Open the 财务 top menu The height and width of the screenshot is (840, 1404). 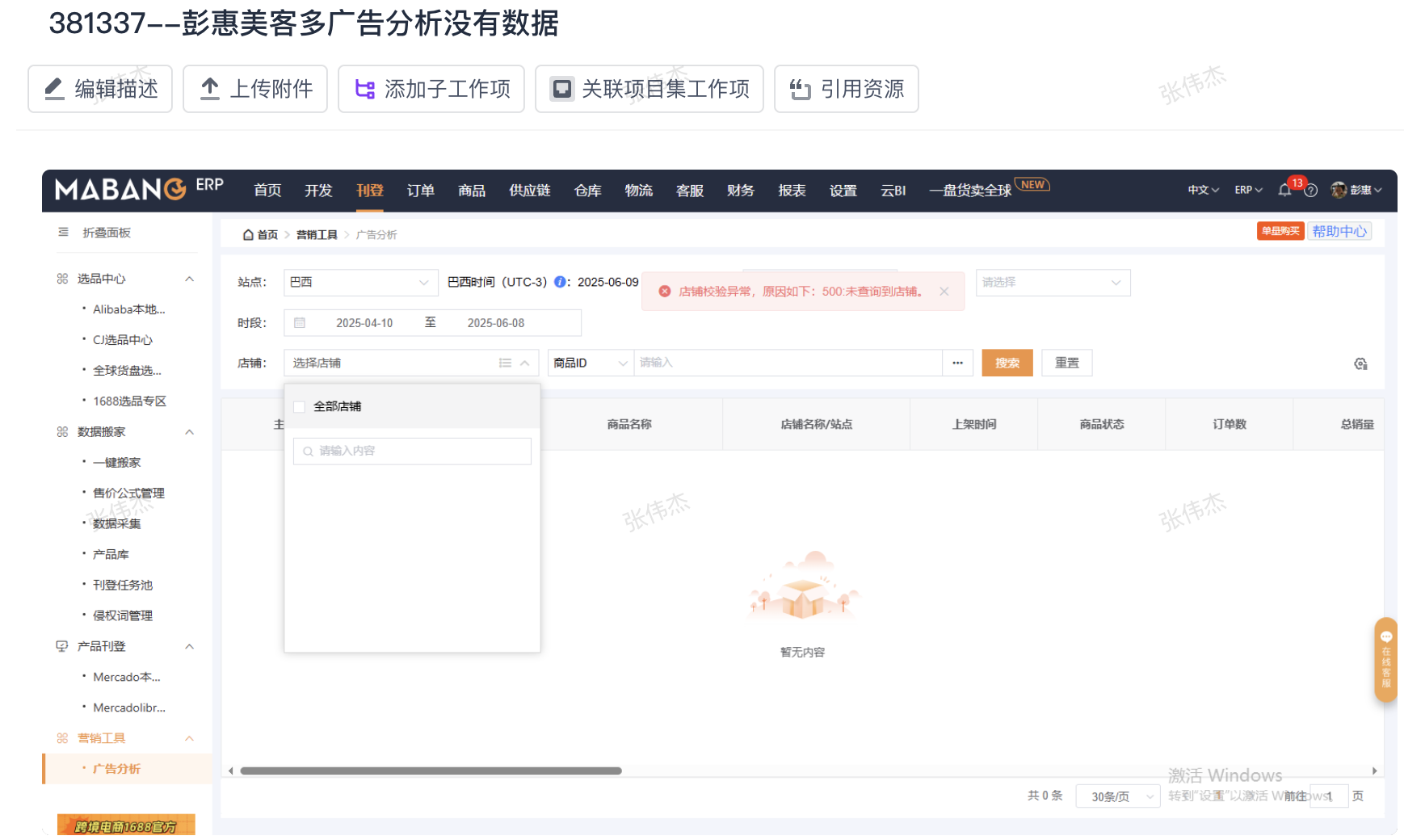[740, 191]
